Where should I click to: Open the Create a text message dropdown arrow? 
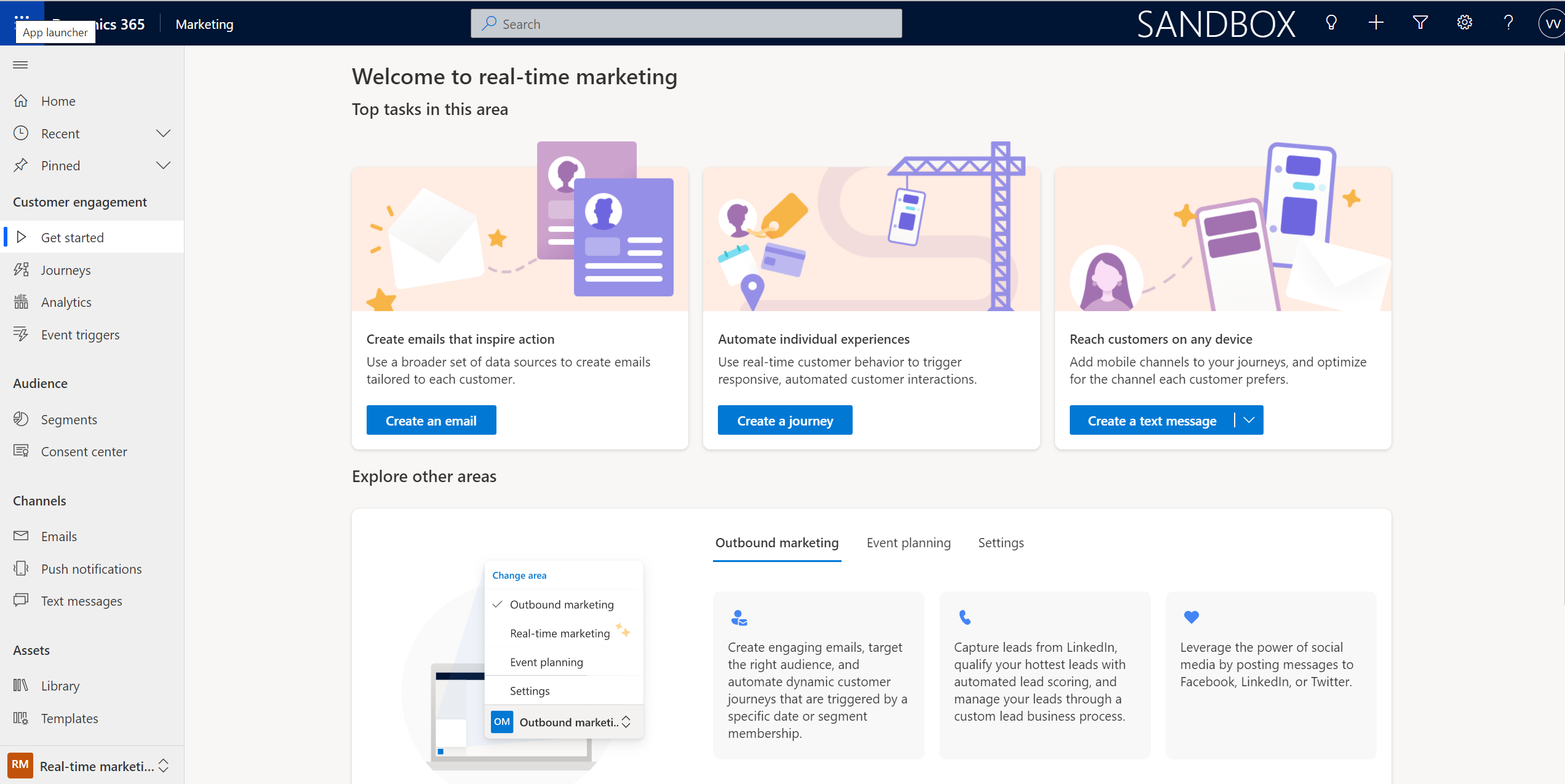click(1249, 420)
